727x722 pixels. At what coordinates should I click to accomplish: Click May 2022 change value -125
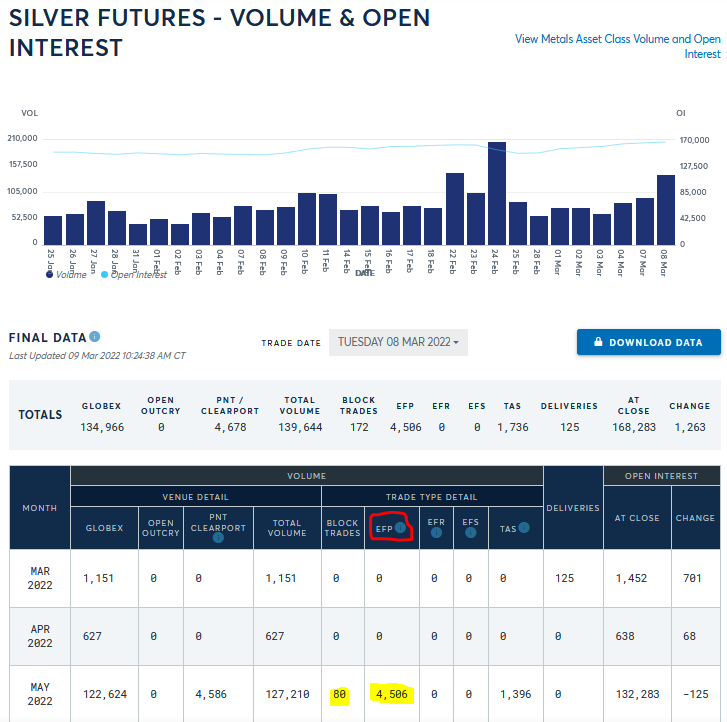click(696, 694)
